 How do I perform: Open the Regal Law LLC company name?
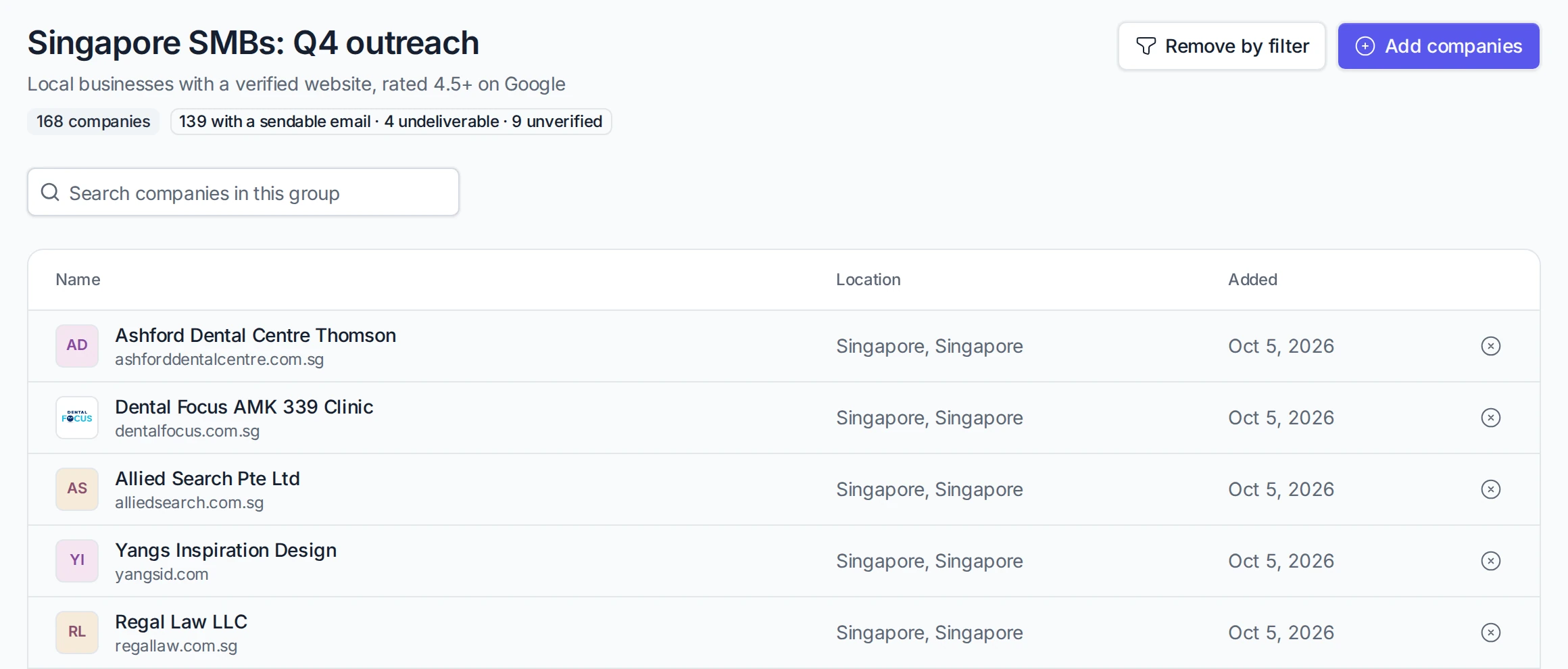tap(181, 622)
